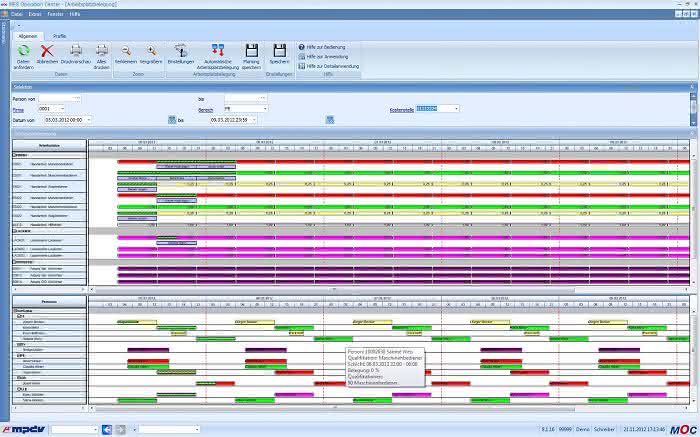
Task: Open the Einstellungen ribbon icon
Action: 181,50
